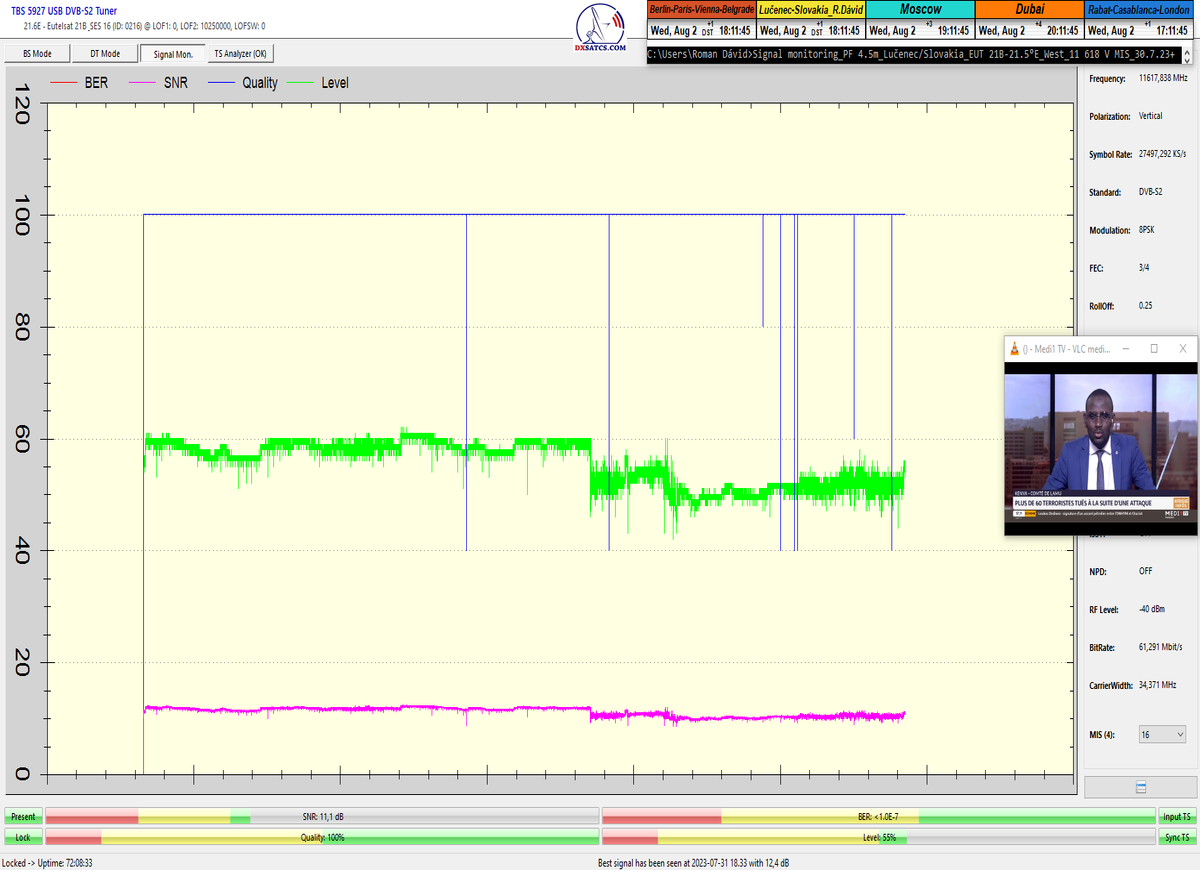Click the Level 55% meter bar
This screenshot has height=870, width=1200.
click(878, 837)
